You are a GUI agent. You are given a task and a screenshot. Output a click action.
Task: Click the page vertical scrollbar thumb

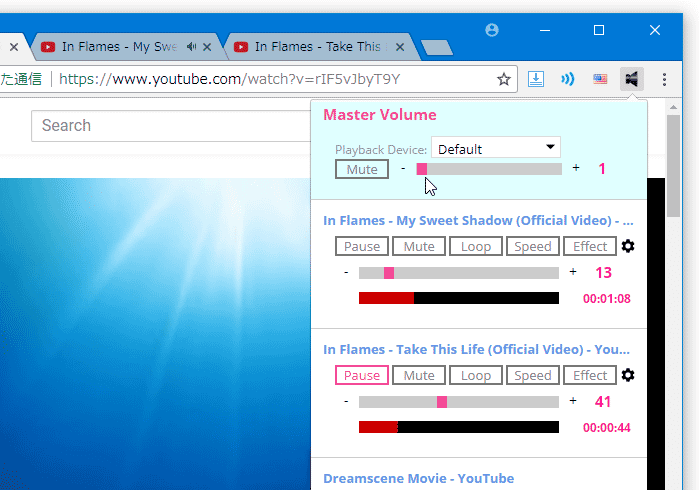tap(673, 166)
